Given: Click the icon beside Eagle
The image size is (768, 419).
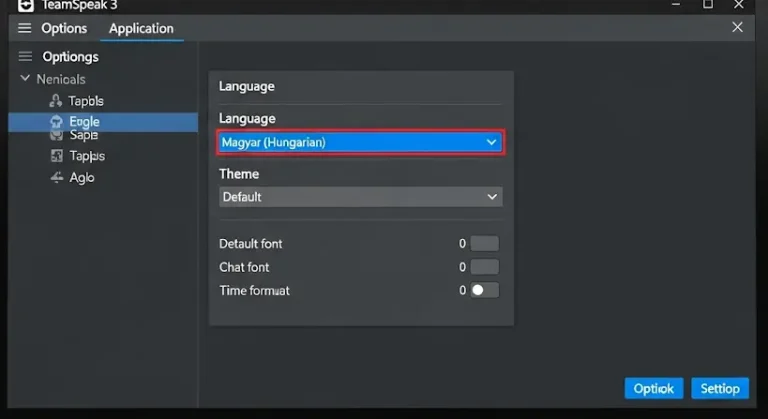Looking at the screenshot, I should coord(56,122).
